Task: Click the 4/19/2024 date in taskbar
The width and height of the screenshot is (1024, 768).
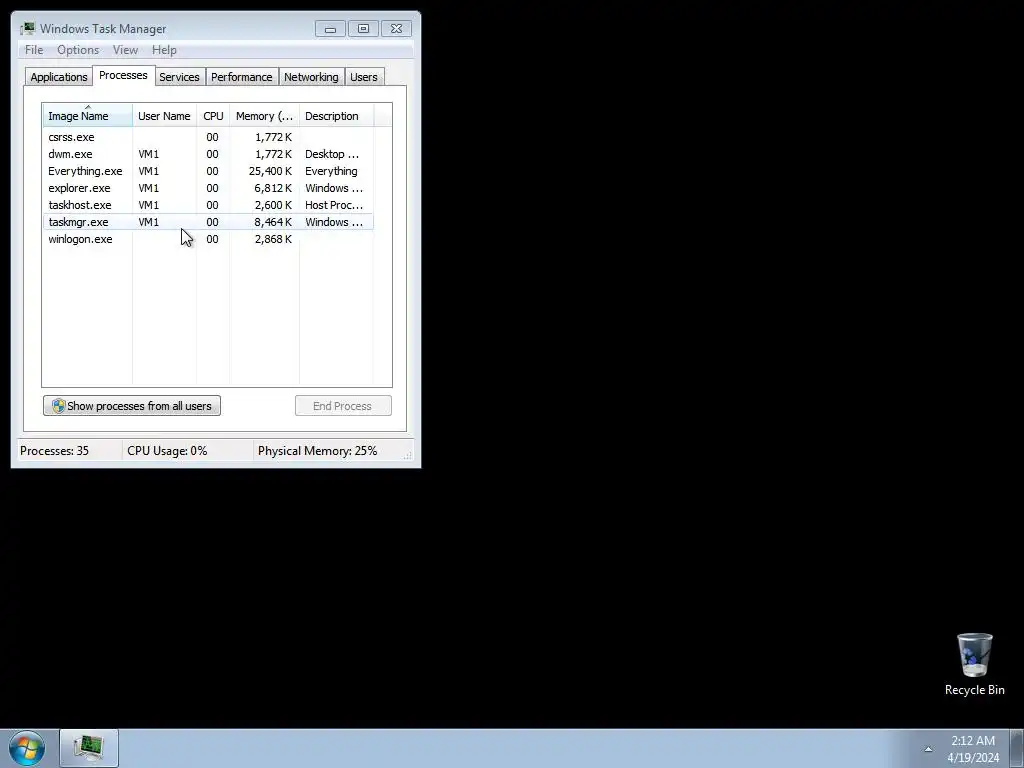Action: coord(973,758)
